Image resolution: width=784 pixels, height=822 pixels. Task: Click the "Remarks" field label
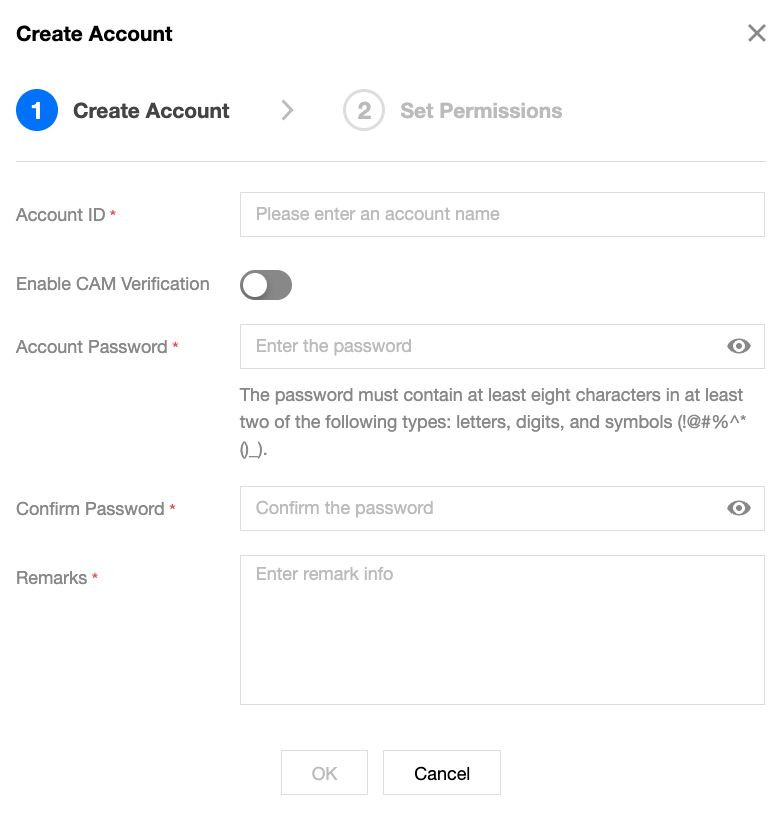pyautogui.click(x=52, y=578)
